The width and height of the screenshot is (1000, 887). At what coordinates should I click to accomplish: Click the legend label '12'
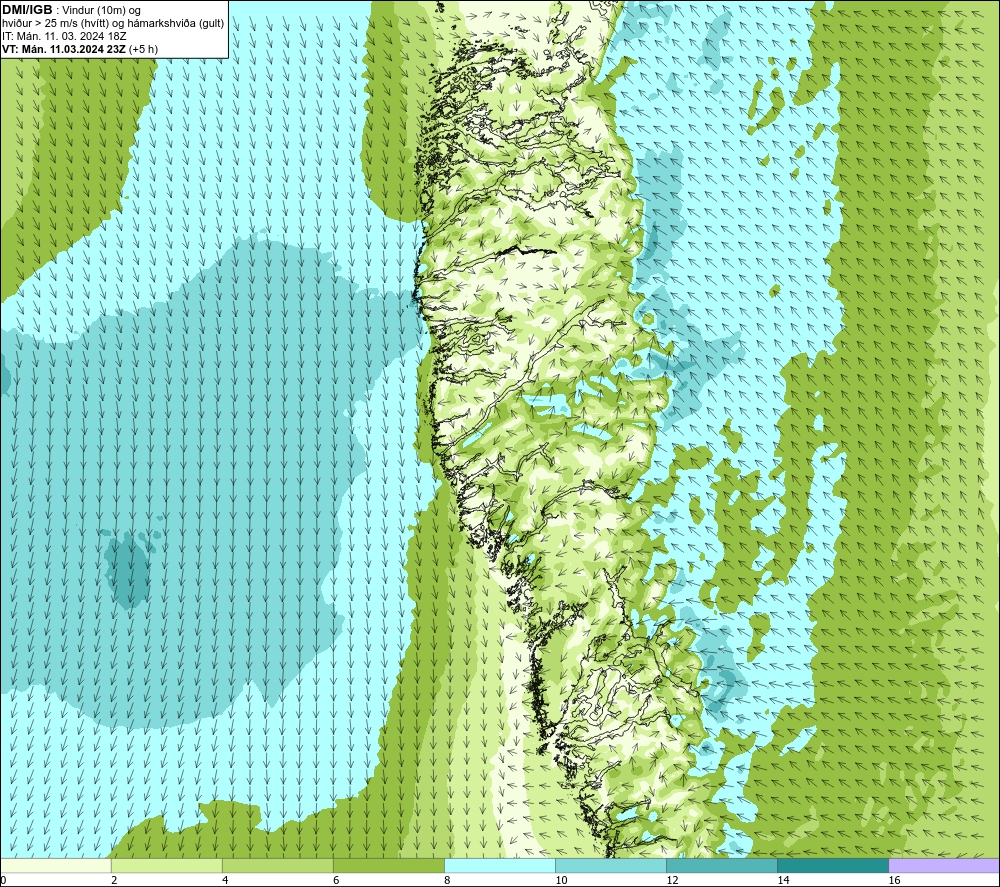tap(672, 880)
